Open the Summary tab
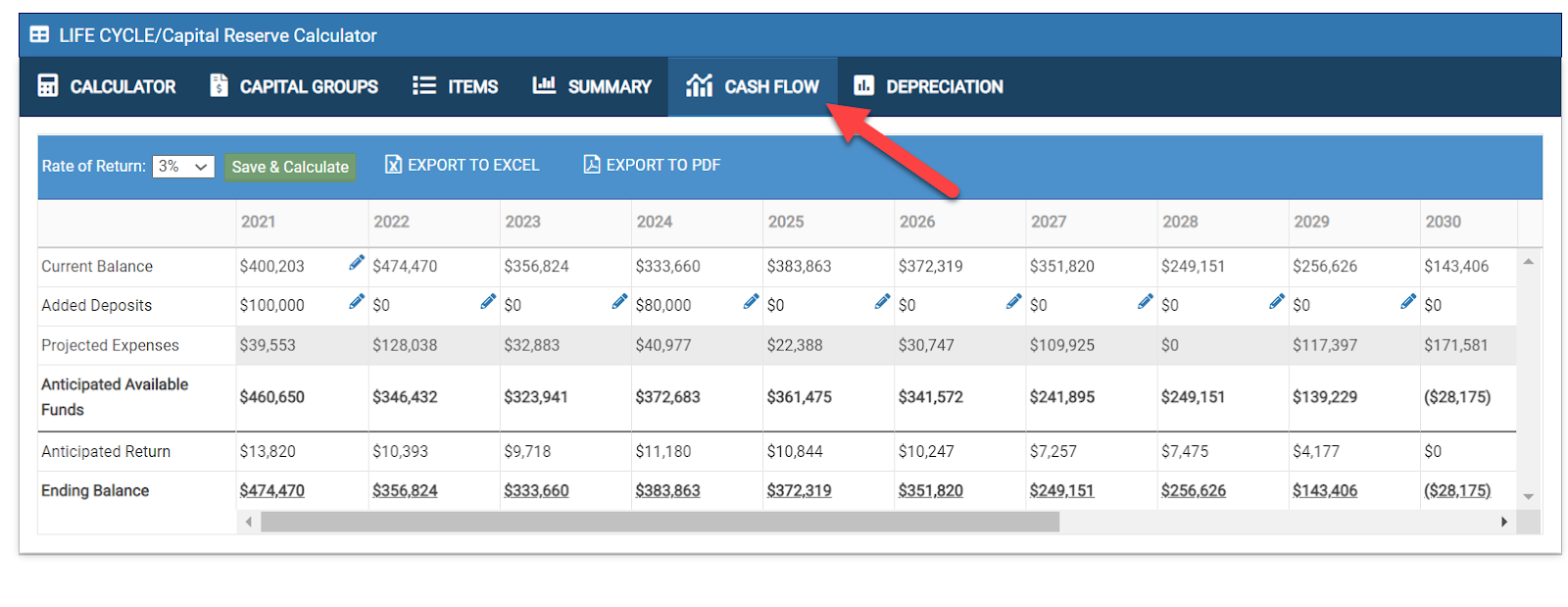The image size is (1568, 607). (592, 86)
